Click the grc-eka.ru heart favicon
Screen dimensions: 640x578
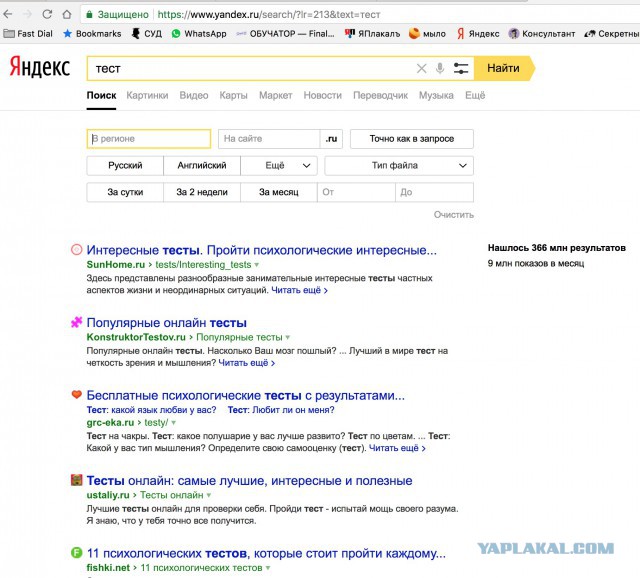click(x=76, y=394)
